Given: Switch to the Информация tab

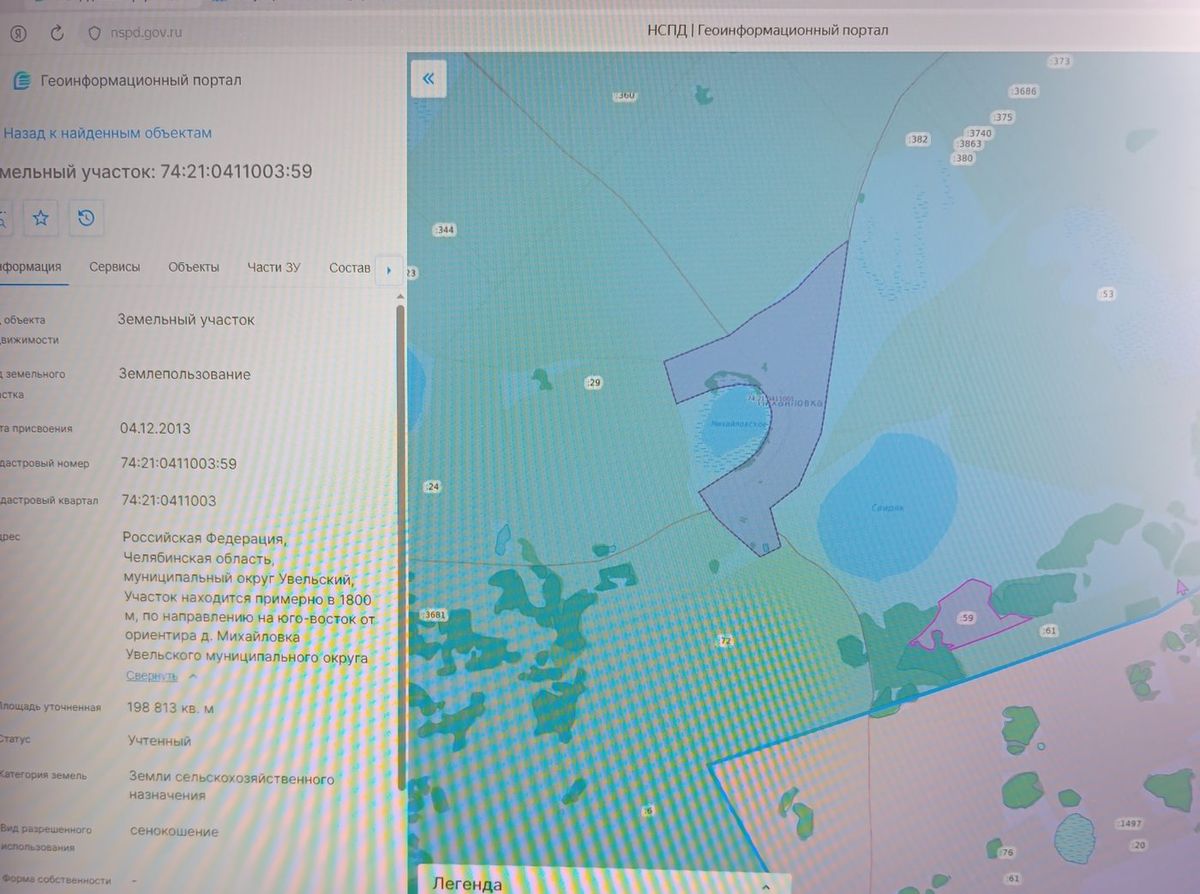Looking at the screenshot, I should tap(31, 267).
